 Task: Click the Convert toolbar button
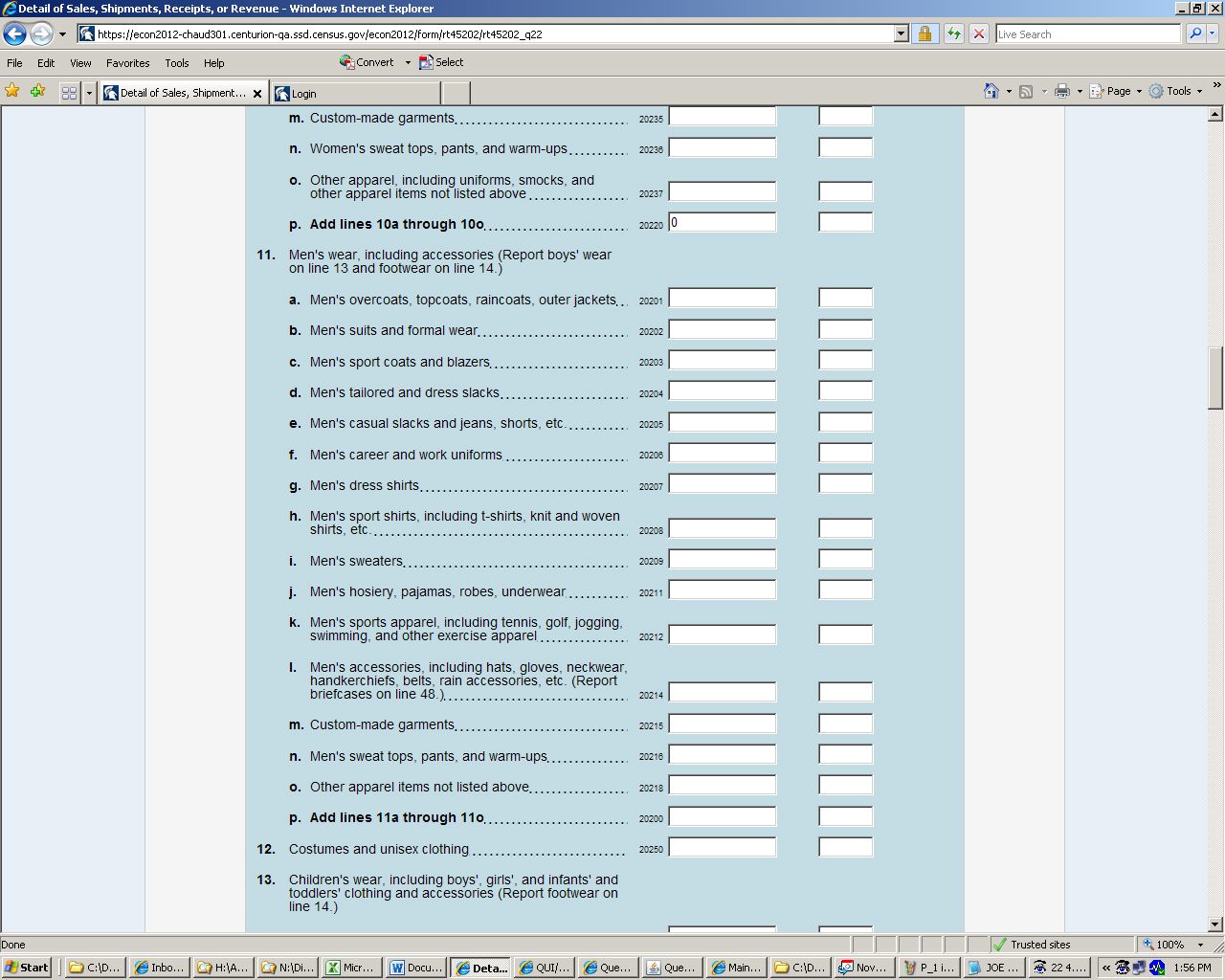(367, 62)
